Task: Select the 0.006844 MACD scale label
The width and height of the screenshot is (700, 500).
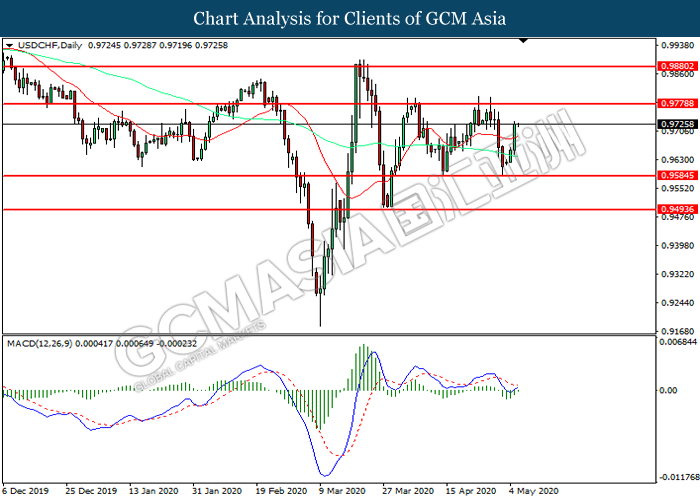Action: [x=678, y=342]
